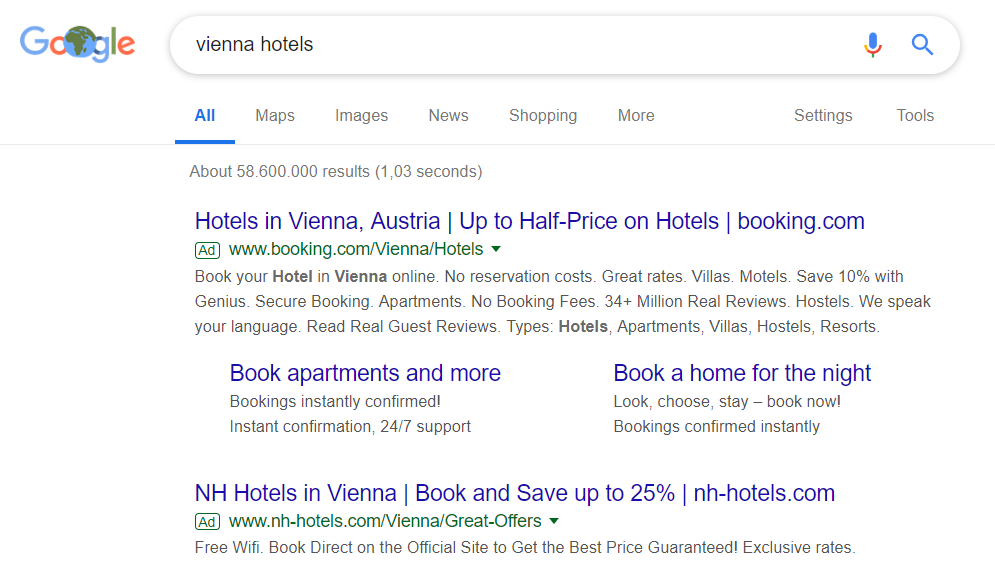Screen dimensions: 995x567
Task: Open the News results tab
Action: click(x=448, y=116)
